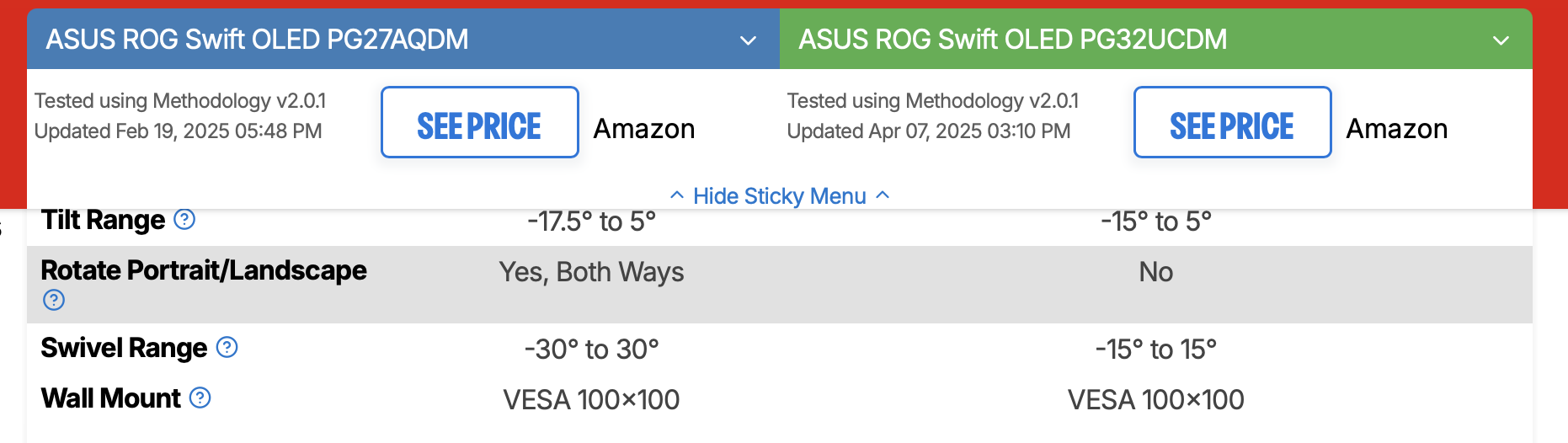Click up chevron left of Hide Sticky Menu

677,195
